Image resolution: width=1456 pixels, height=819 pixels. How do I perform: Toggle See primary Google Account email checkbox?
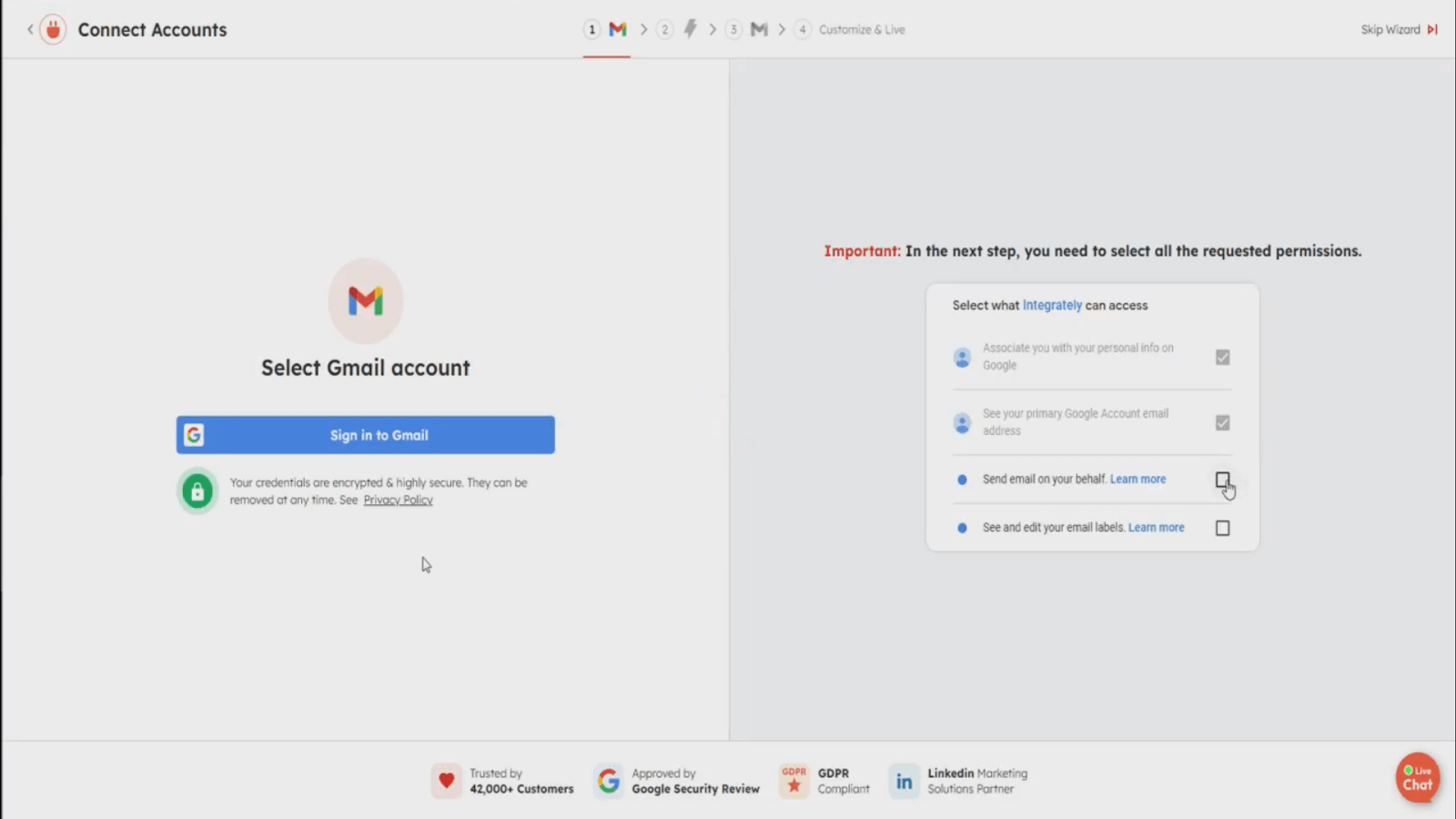pyautogui.click(x=1222, y=423)
